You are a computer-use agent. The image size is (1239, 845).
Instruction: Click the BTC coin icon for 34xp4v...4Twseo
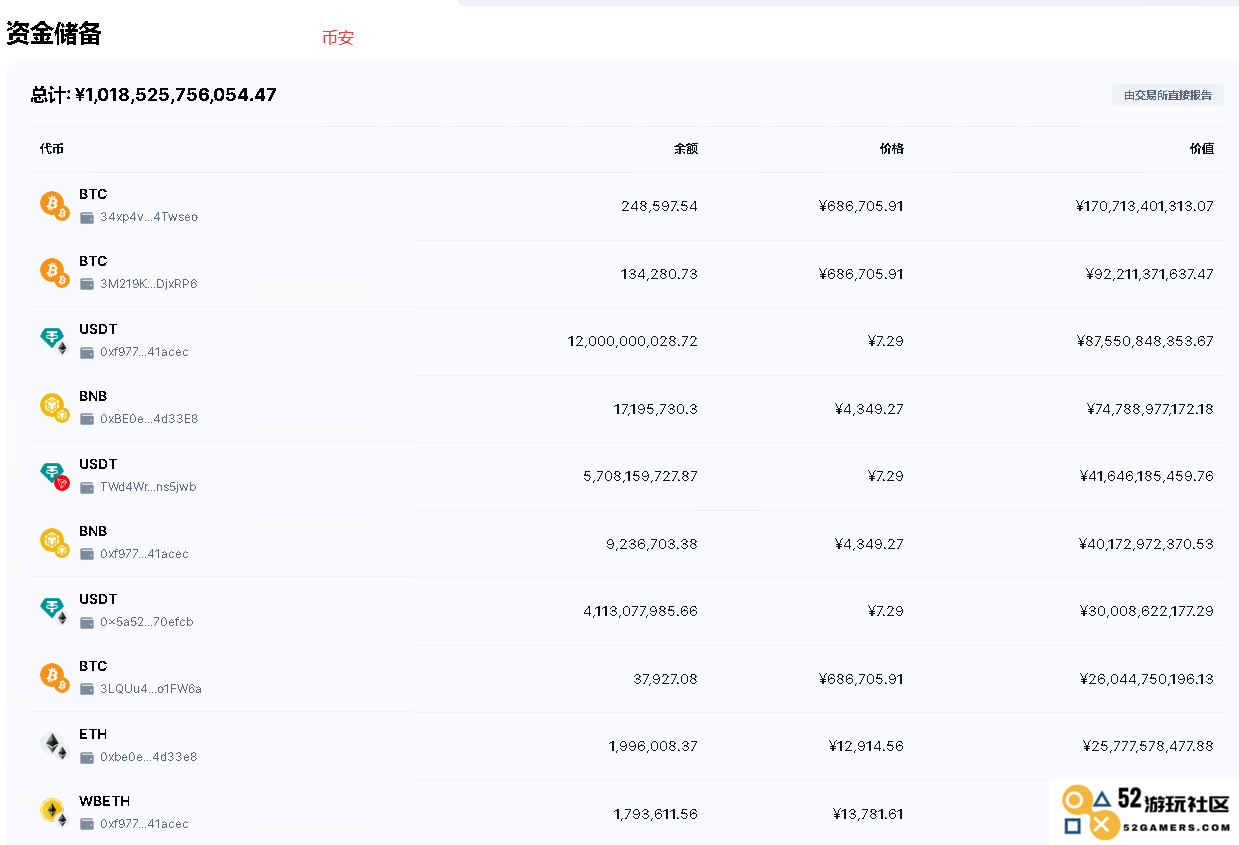(x=54, y=206)
